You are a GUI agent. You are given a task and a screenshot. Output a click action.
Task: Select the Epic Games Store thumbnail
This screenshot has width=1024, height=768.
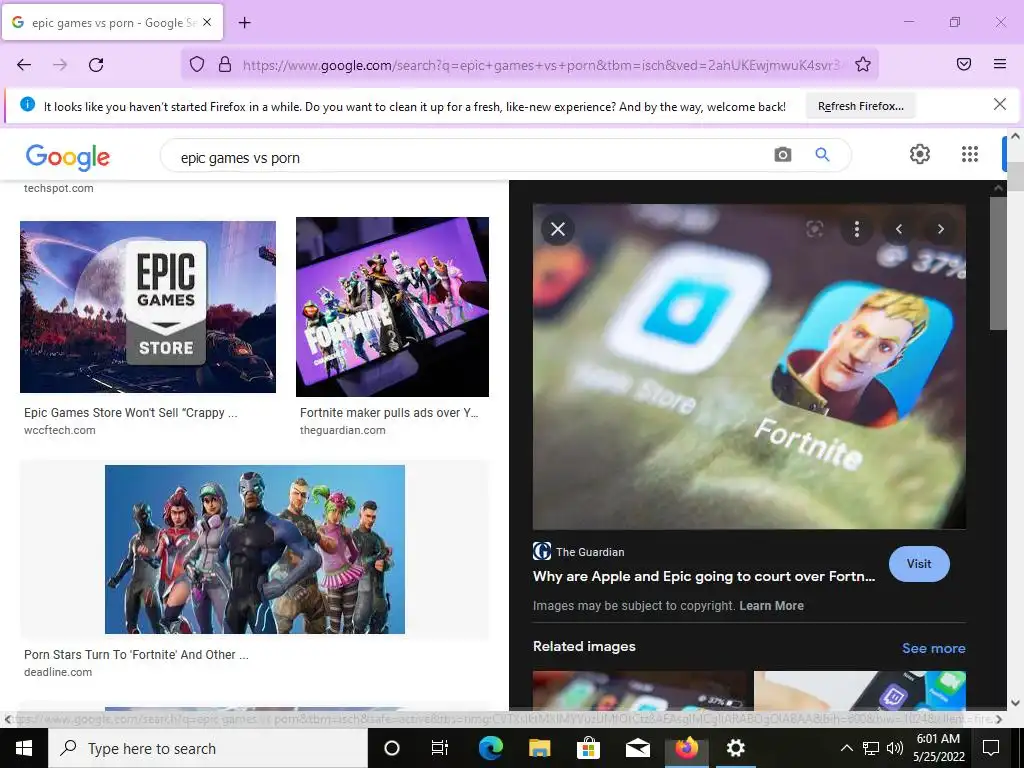point(148,307)
